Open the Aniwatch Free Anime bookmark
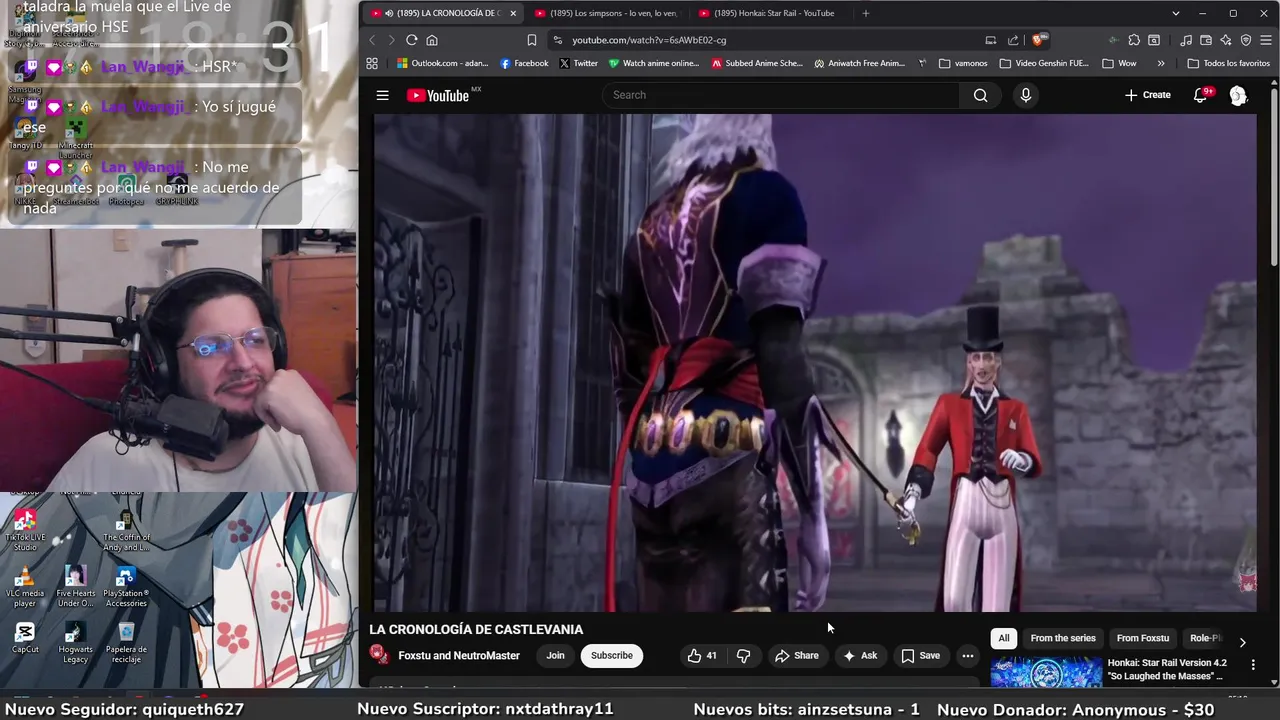 [860, 63]
